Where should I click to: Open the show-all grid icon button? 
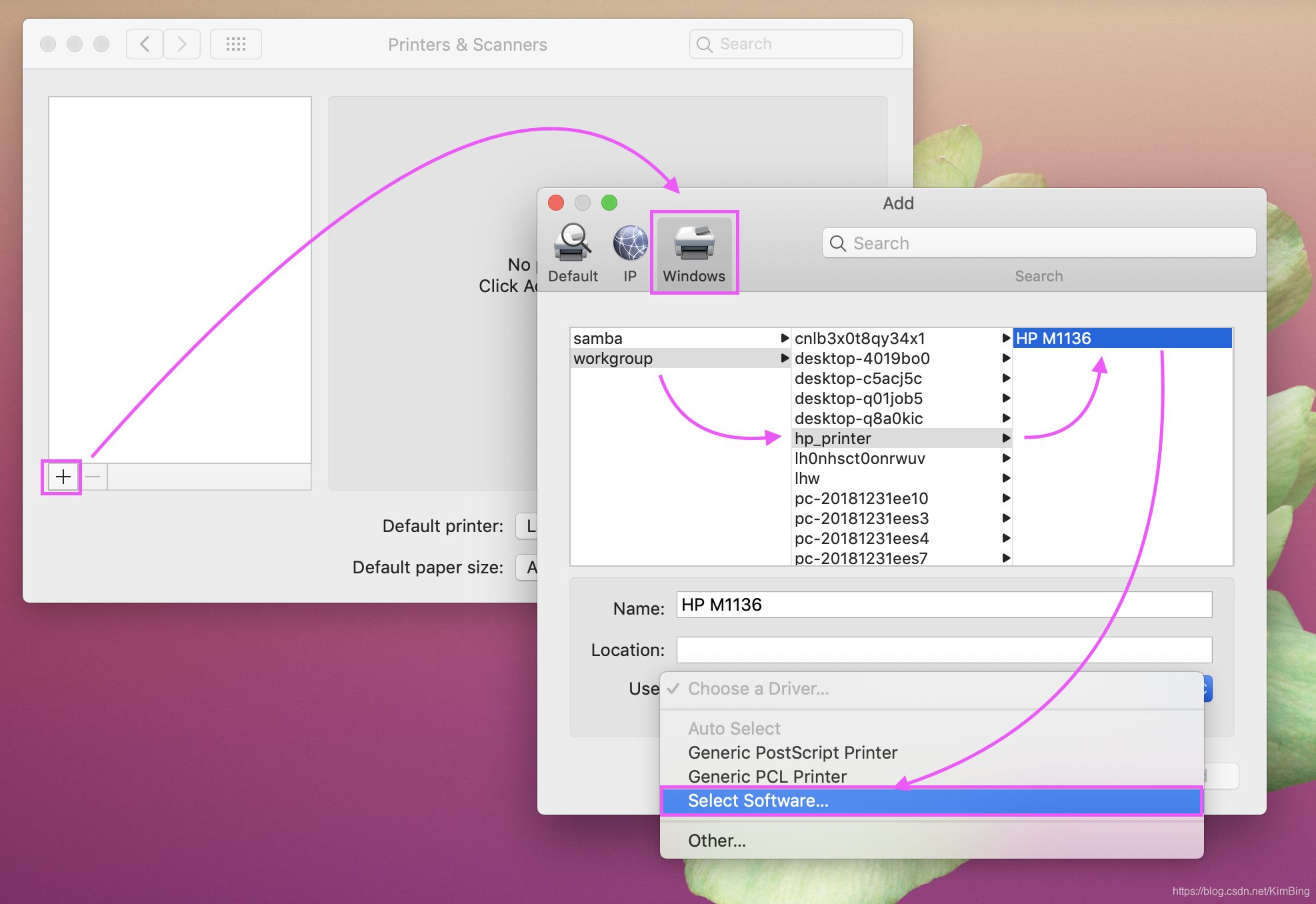(236, 45)
